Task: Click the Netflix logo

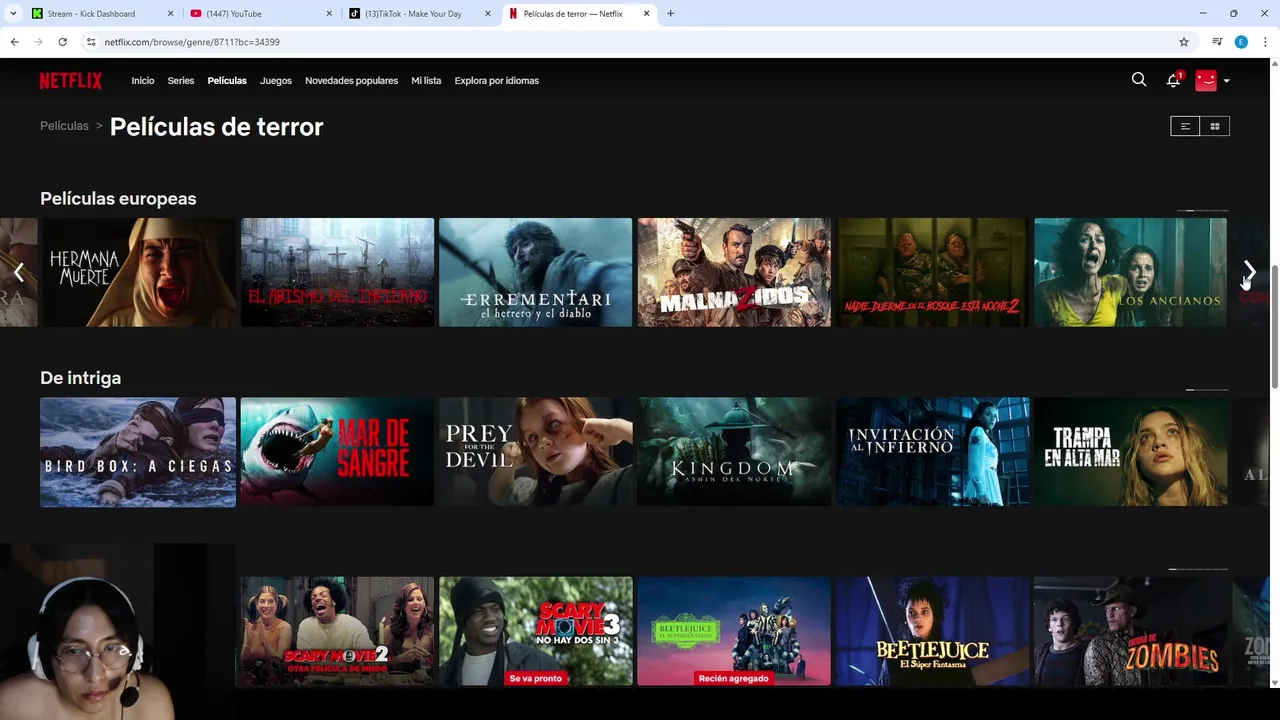Action: 71,81
